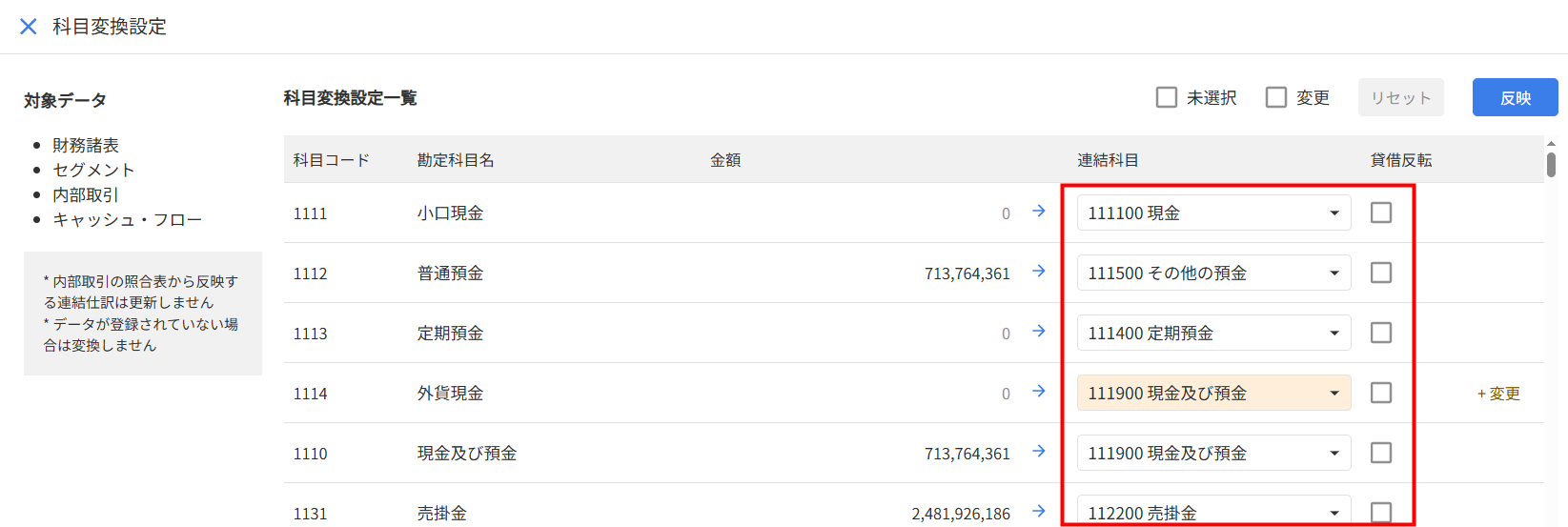Click the 連結科目 column header

pyautogui.click(x=1108, y=160)
